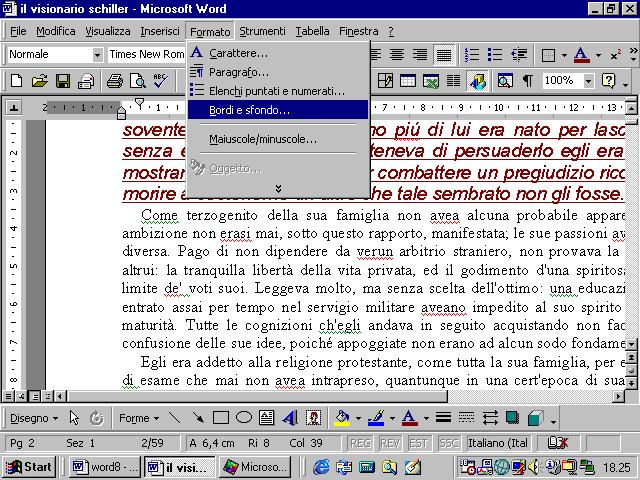Run spelling check ABC icon

(x=160, y=81)
